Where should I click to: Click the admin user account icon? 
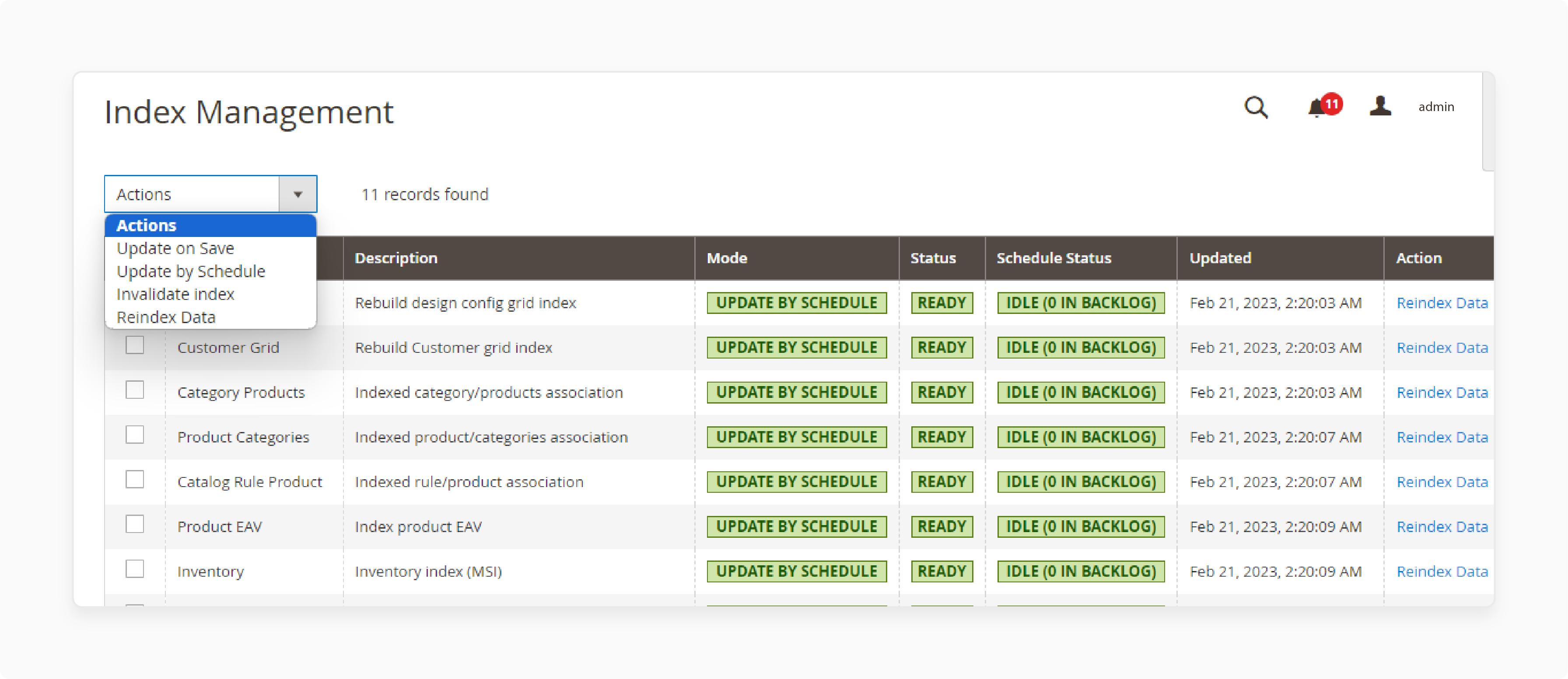tap(1380, 106)
